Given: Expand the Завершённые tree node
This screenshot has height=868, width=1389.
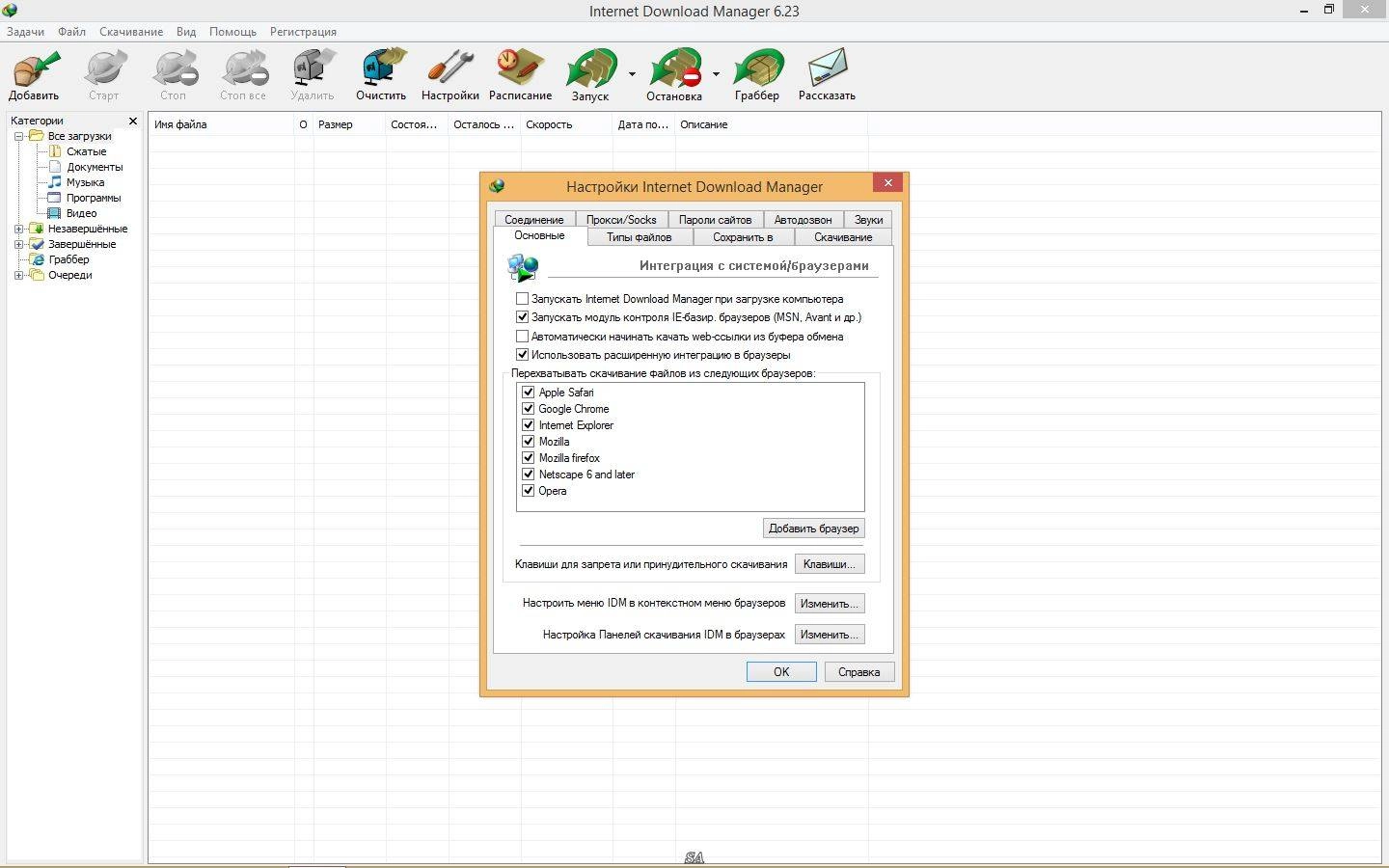Looking at the screenshot, I should tap(18, 244).
